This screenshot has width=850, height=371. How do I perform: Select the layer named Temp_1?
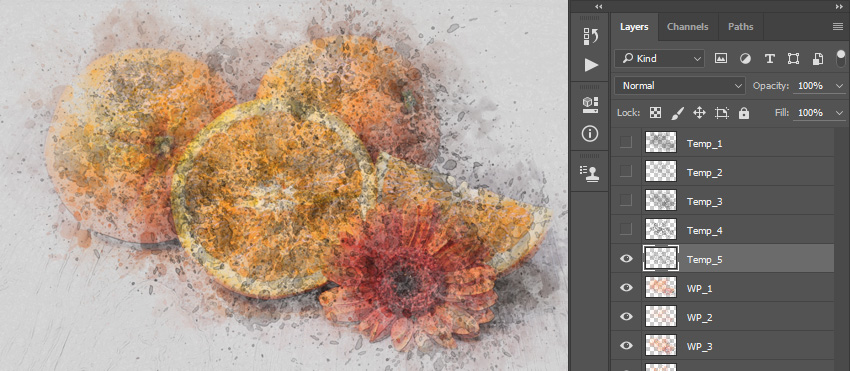(x=704, y=144)
